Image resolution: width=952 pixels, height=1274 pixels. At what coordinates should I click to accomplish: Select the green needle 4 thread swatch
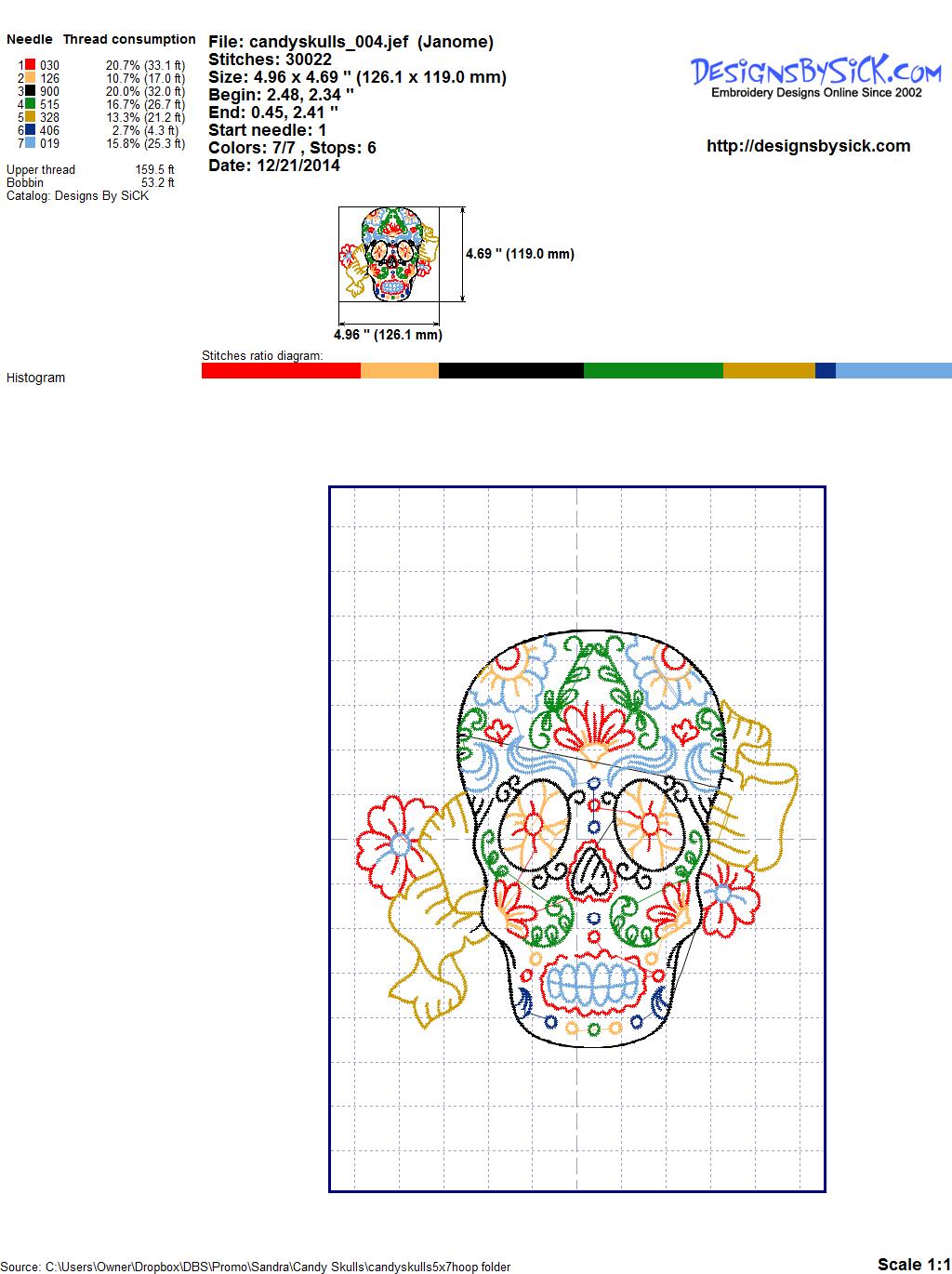click(x=30, y=104)
